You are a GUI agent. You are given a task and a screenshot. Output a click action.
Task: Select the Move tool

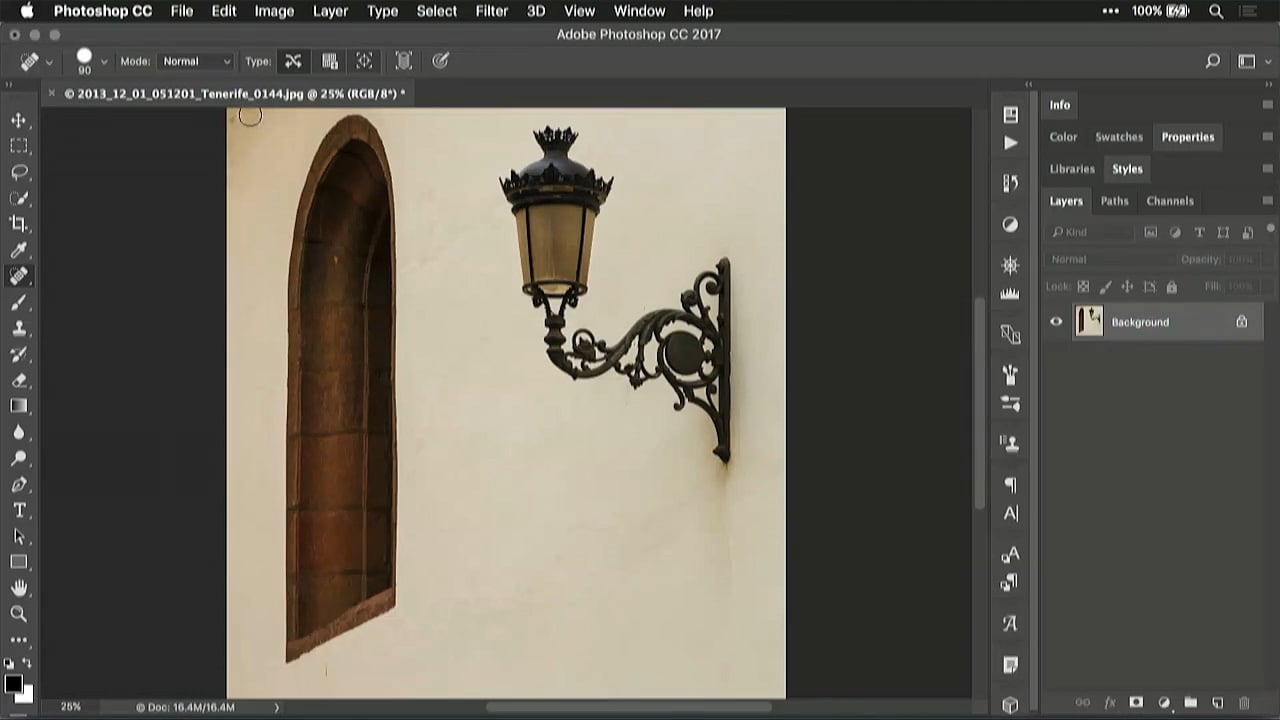[x=19, y=120]
